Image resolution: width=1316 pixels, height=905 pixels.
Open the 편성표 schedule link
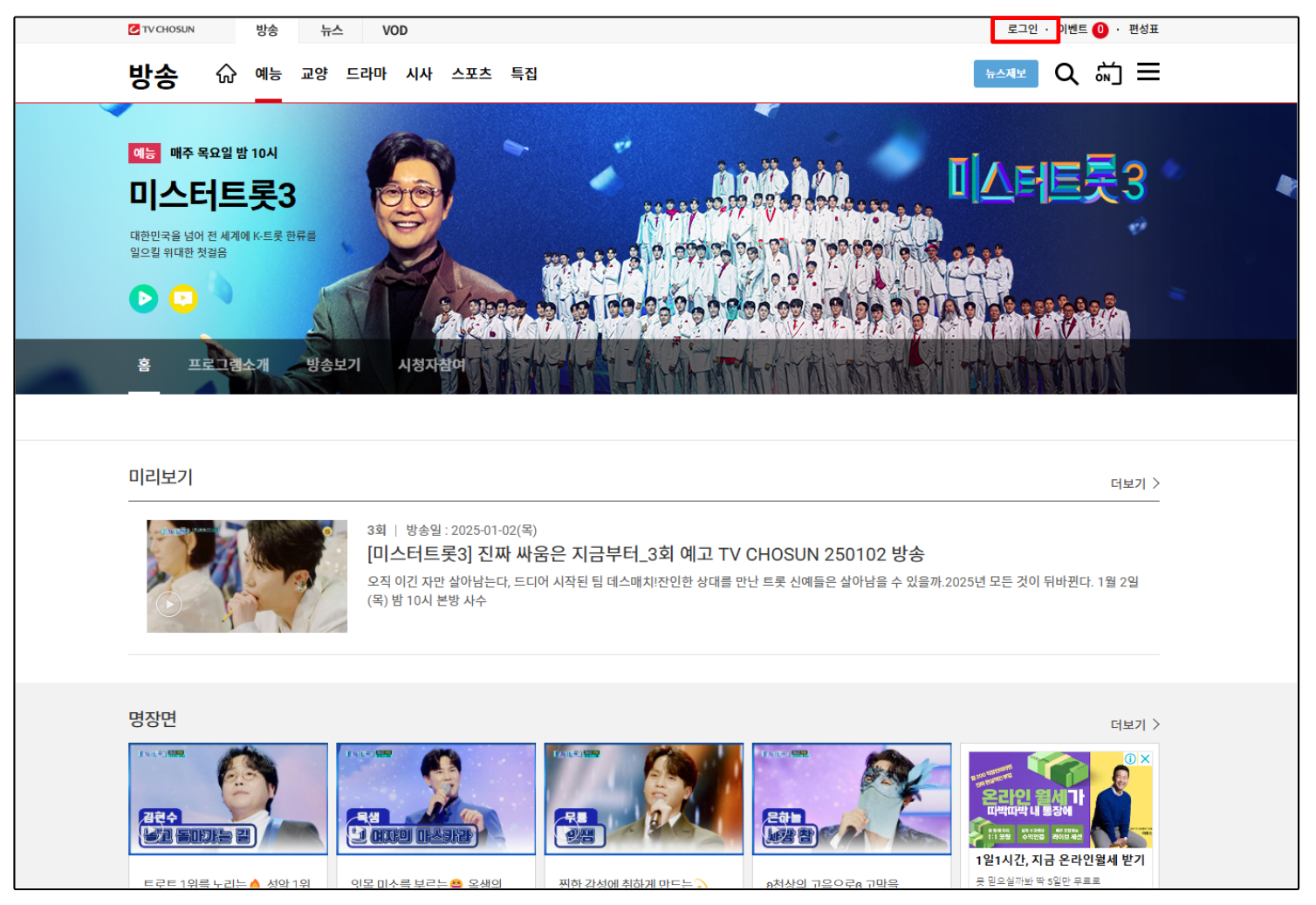pyautogui.click(x=1143, y=30)
